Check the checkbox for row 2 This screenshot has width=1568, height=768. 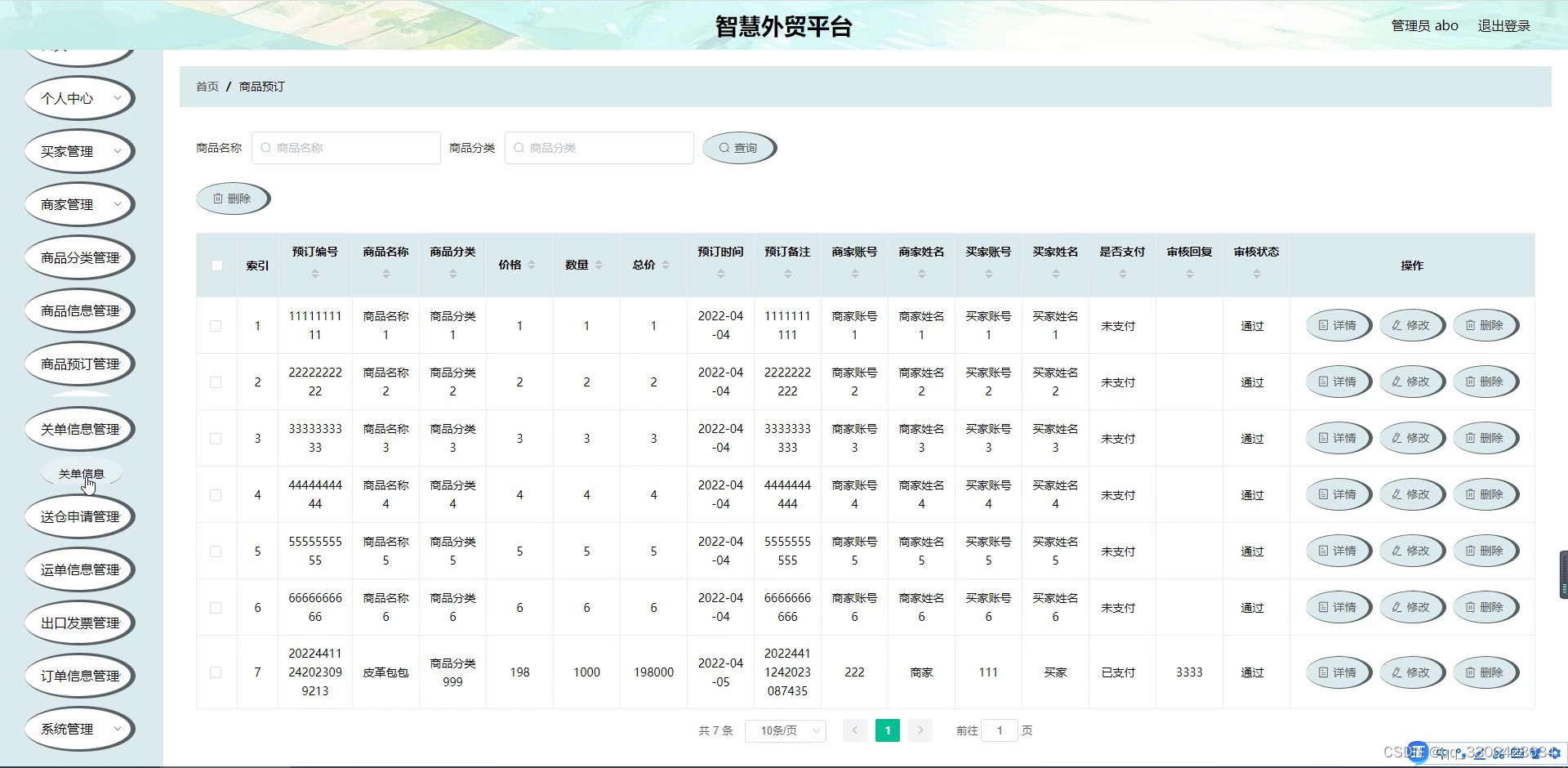pyautogui.click(x=216, y=382)
